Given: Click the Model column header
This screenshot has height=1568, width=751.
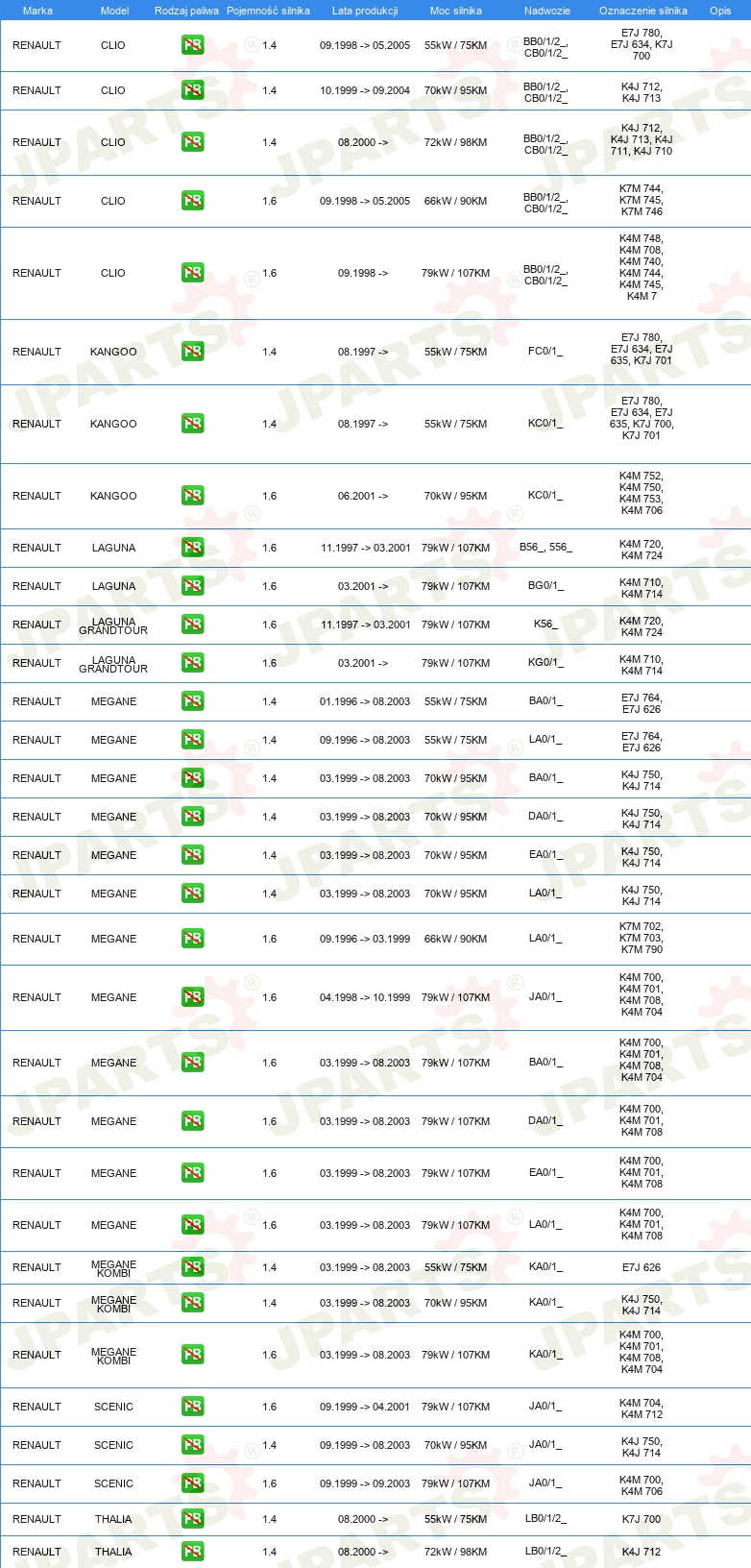Looking at the screenshot, I should [x=114, y=11].
